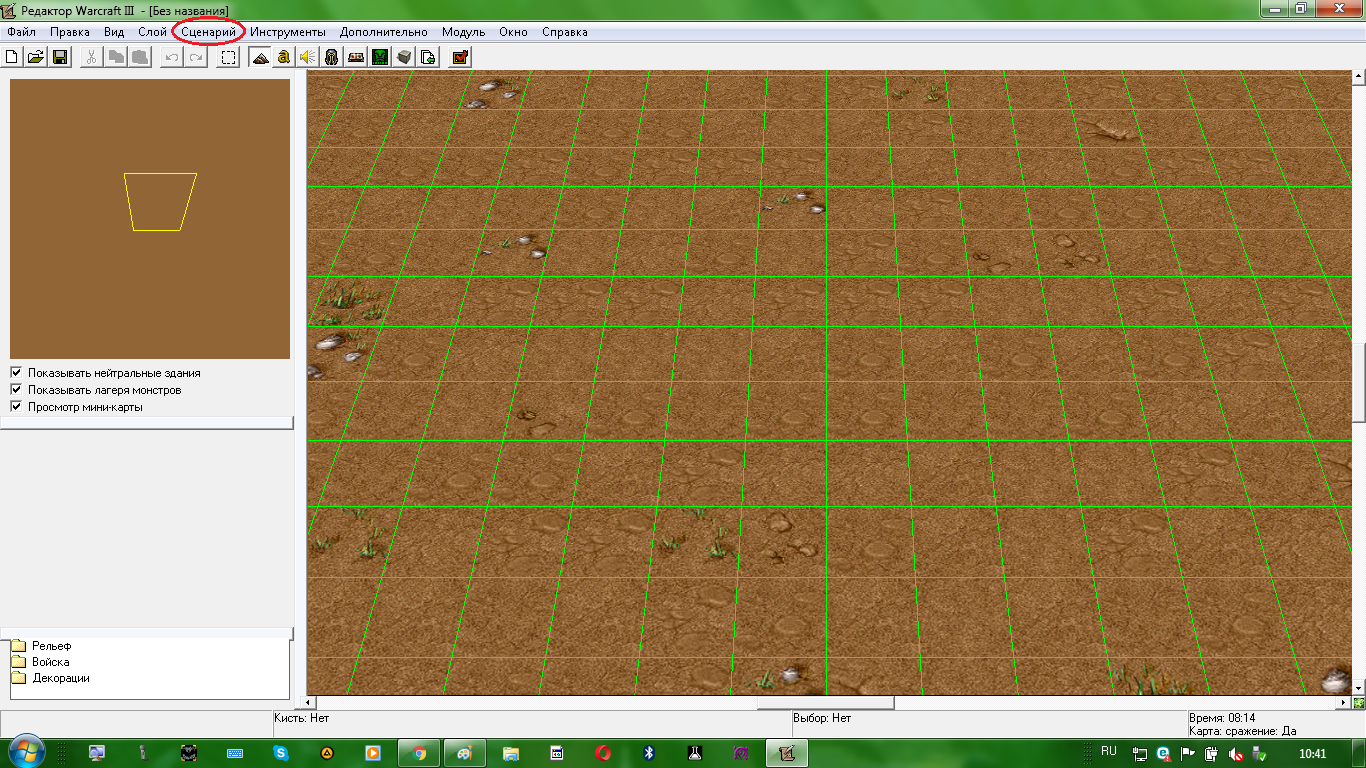
Task: Open Skype from the taskbar
Action: point(281,752)
